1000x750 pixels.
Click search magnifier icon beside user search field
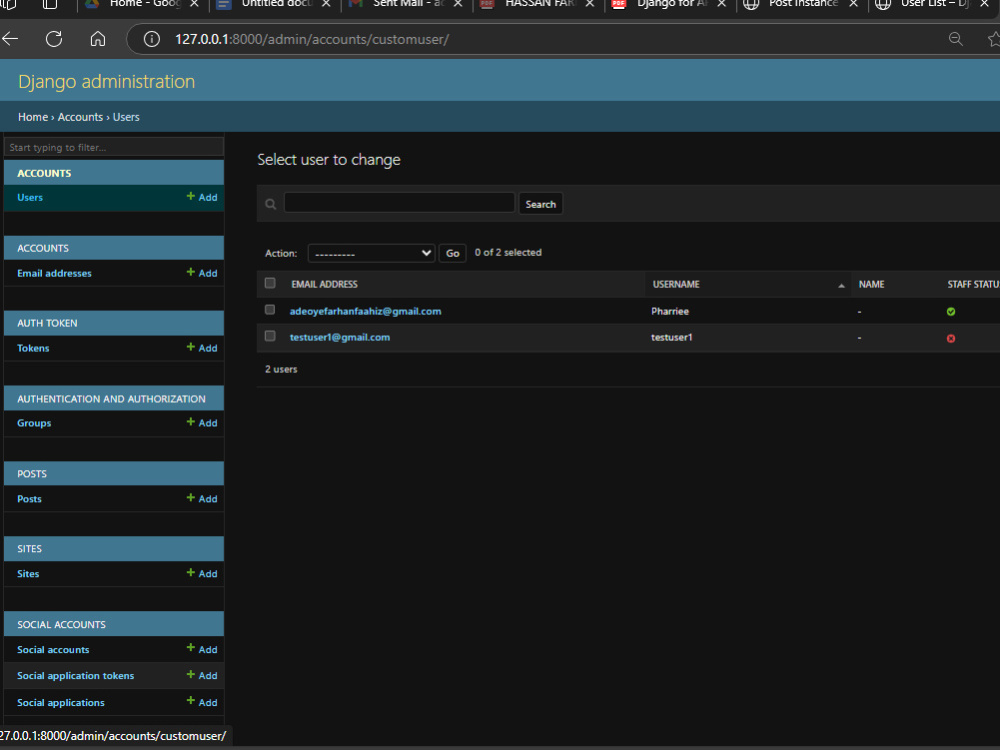(x=270, y=204)
